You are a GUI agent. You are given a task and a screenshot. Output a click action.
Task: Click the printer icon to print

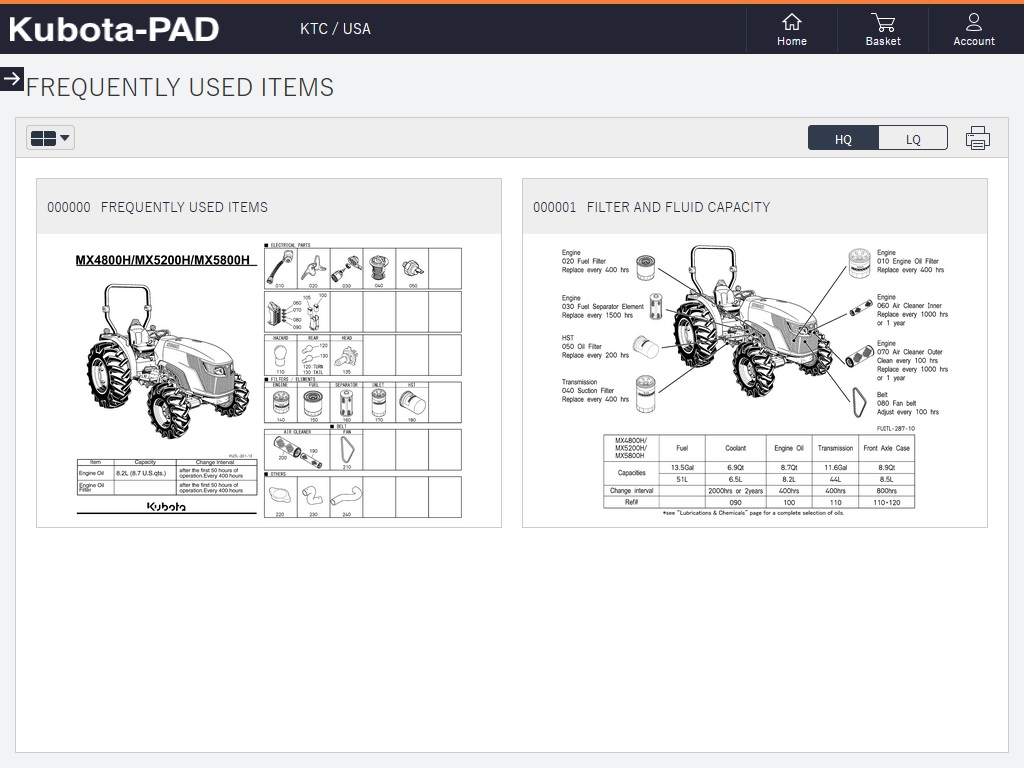pyautogui.click(x=977, y=139)
